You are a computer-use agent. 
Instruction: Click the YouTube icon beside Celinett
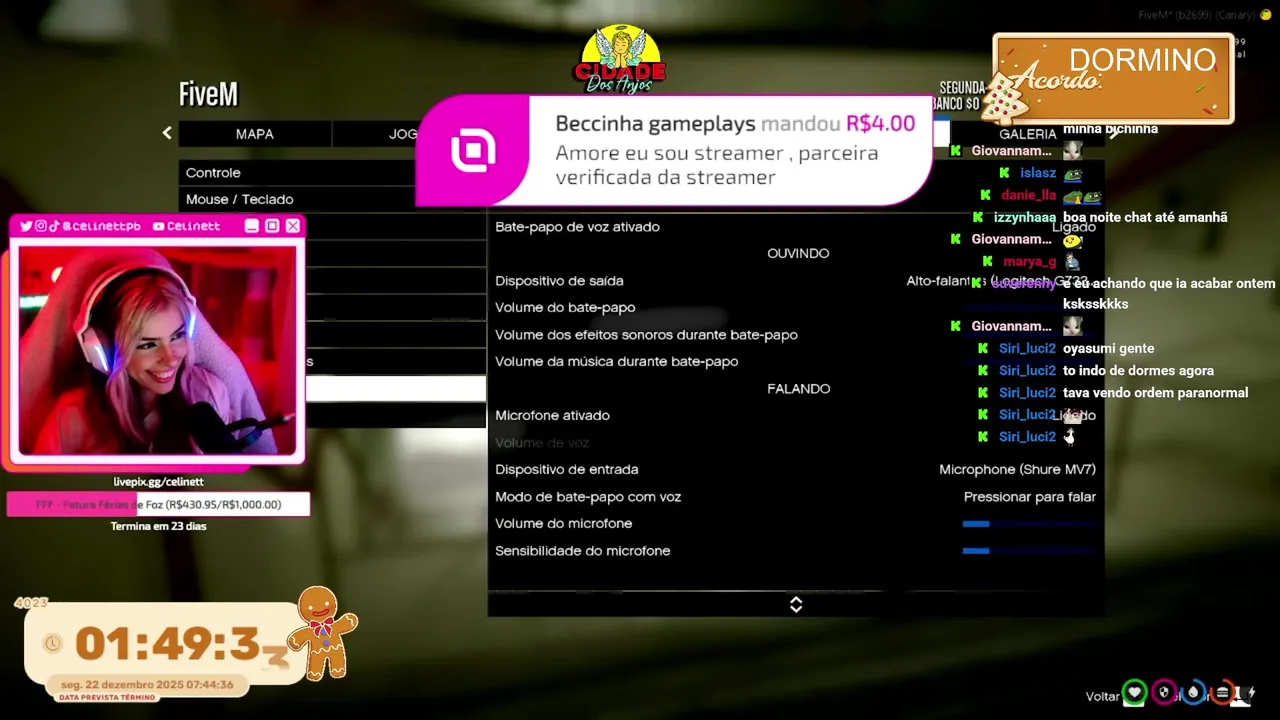158,227
